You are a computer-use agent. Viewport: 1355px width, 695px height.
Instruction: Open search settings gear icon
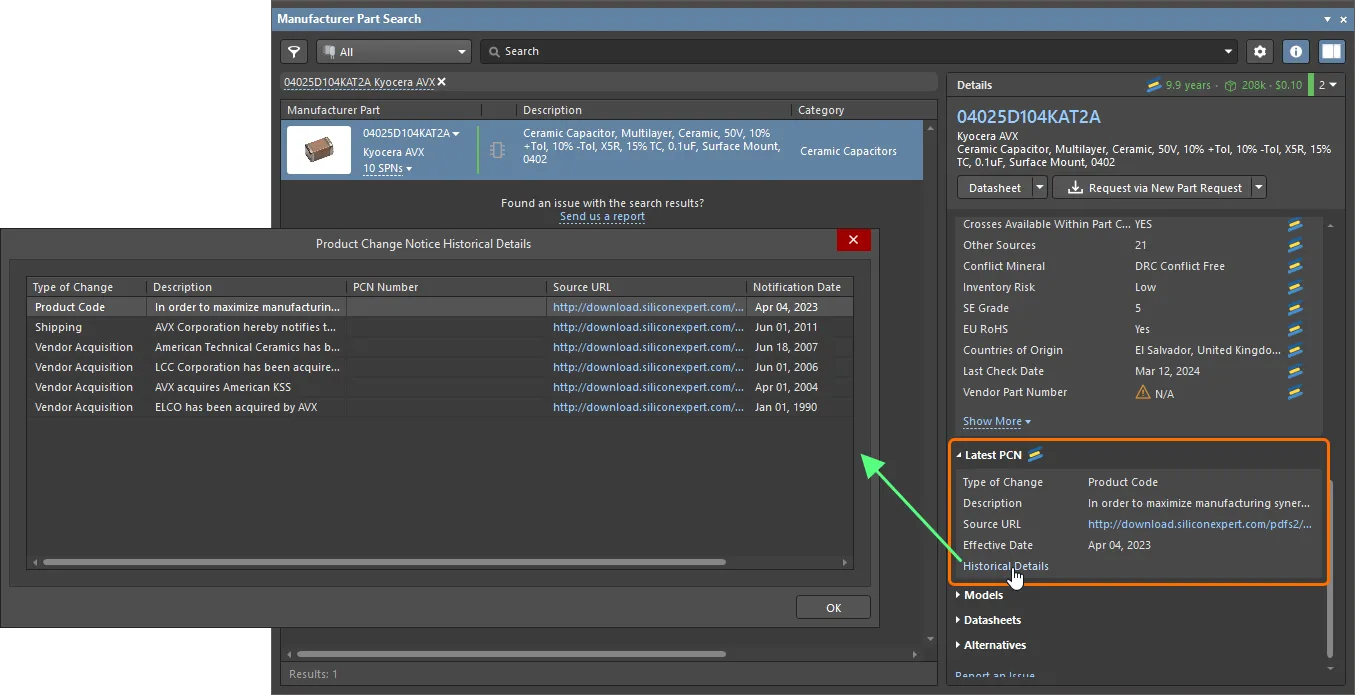pos(1260,52)
